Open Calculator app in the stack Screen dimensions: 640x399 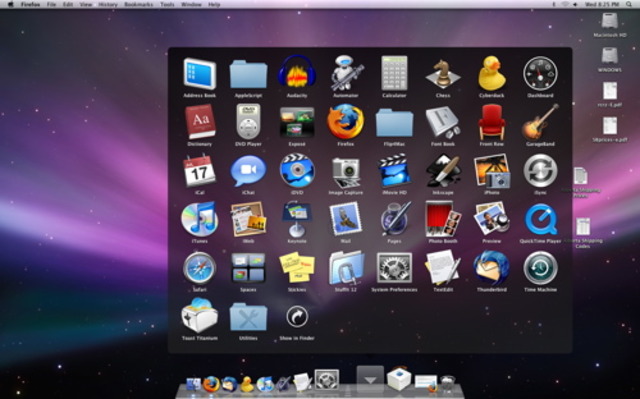tap(394, 73)
